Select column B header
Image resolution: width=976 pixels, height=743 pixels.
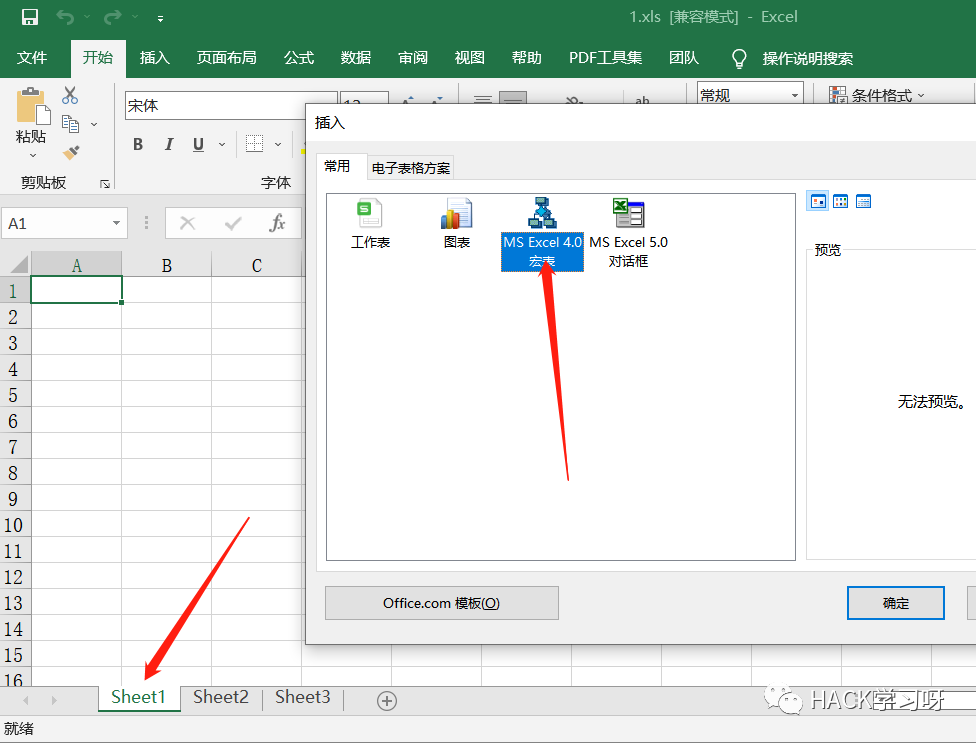(166, 264)
